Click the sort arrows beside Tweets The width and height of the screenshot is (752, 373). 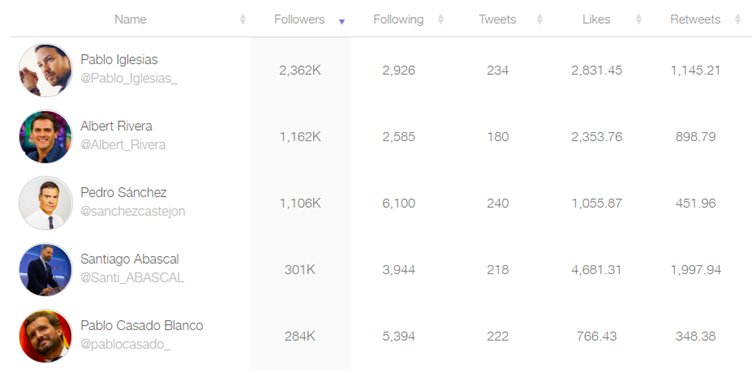[540, 19]
